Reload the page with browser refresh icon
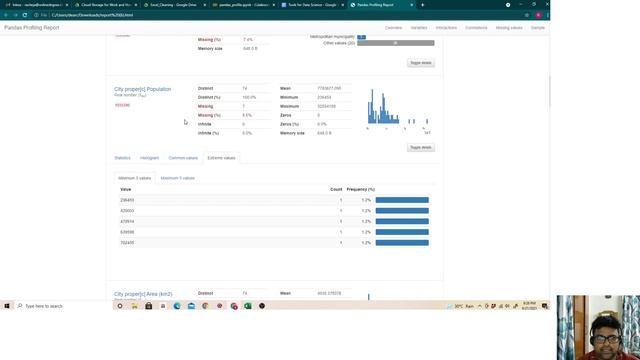This screenshot has width=640, height=360. 25,15
